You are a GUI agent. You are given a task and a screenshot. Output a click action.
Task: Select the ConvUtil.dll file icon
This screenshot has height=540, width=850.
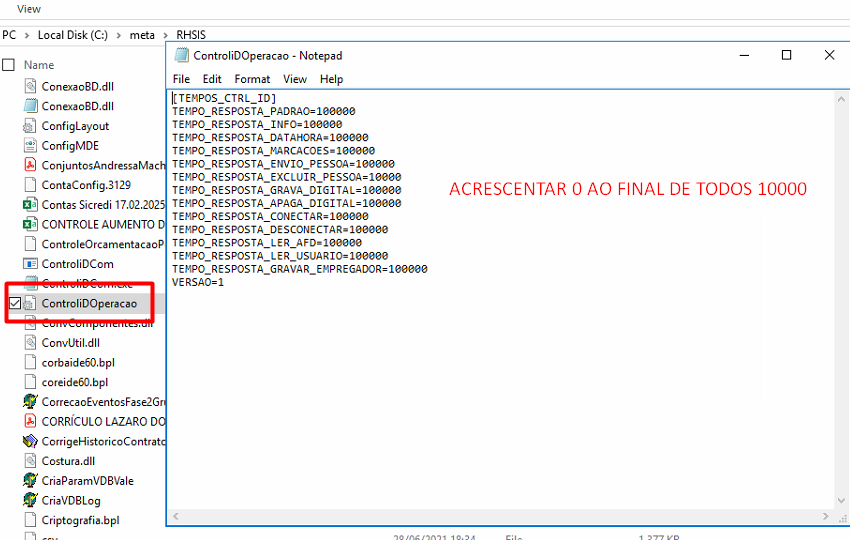tap(31, 343)
